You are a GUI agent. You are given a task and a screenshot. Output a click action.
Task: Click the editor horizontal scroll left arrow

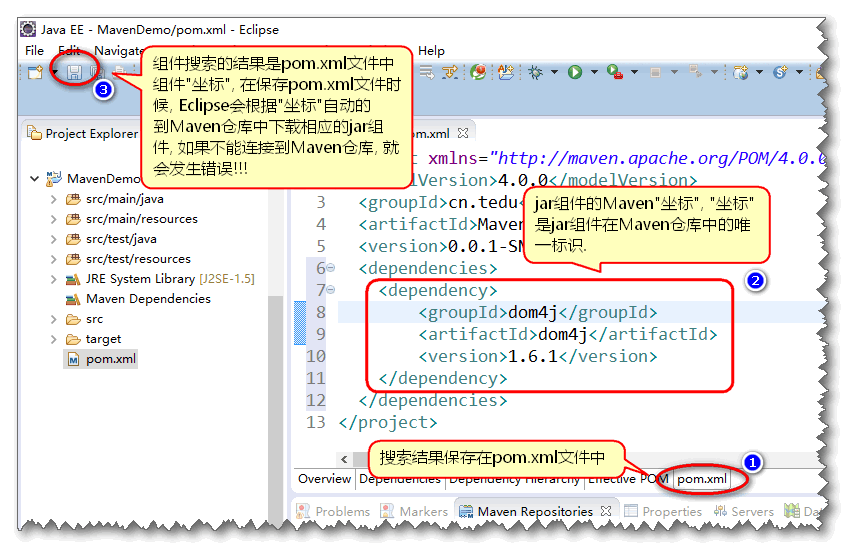344,459
